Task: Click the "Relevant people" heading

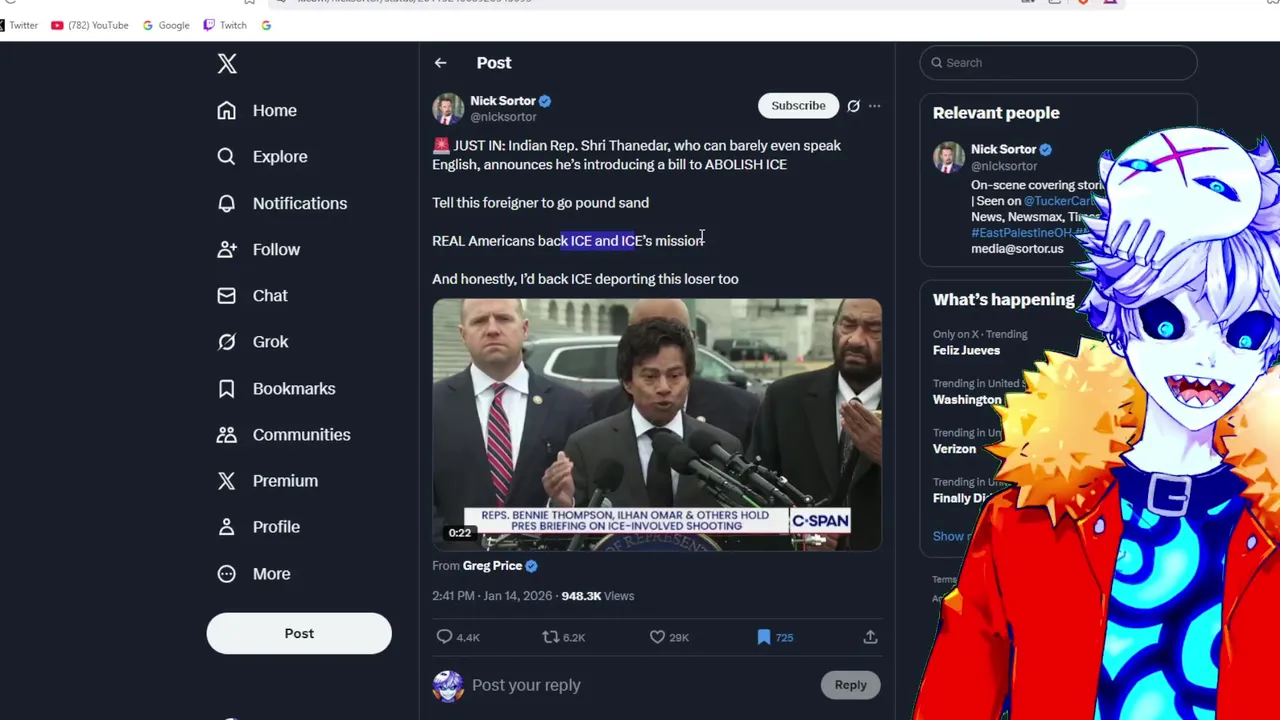Action: 996,113
